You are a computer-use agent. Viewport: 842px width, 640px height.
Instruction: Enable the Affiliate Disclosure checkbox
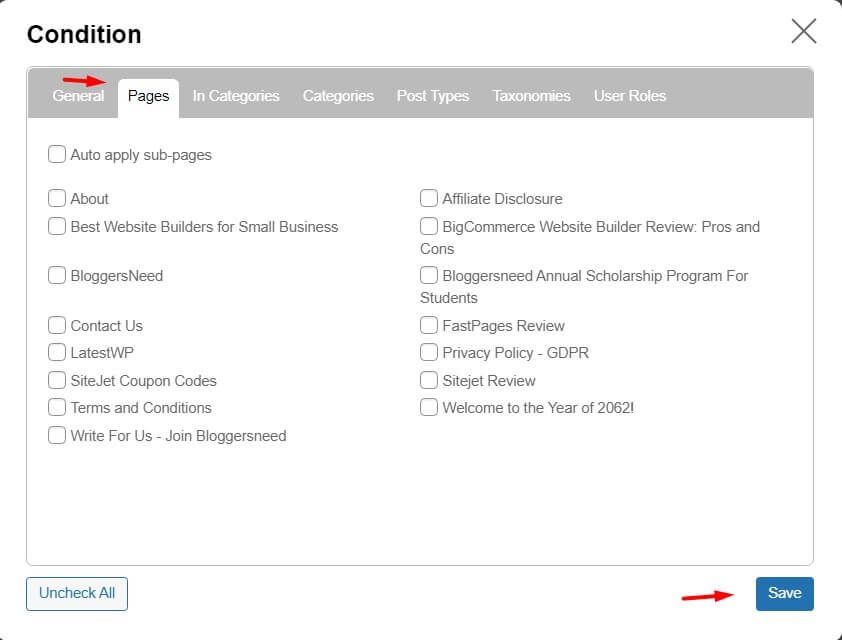[429, 198]
